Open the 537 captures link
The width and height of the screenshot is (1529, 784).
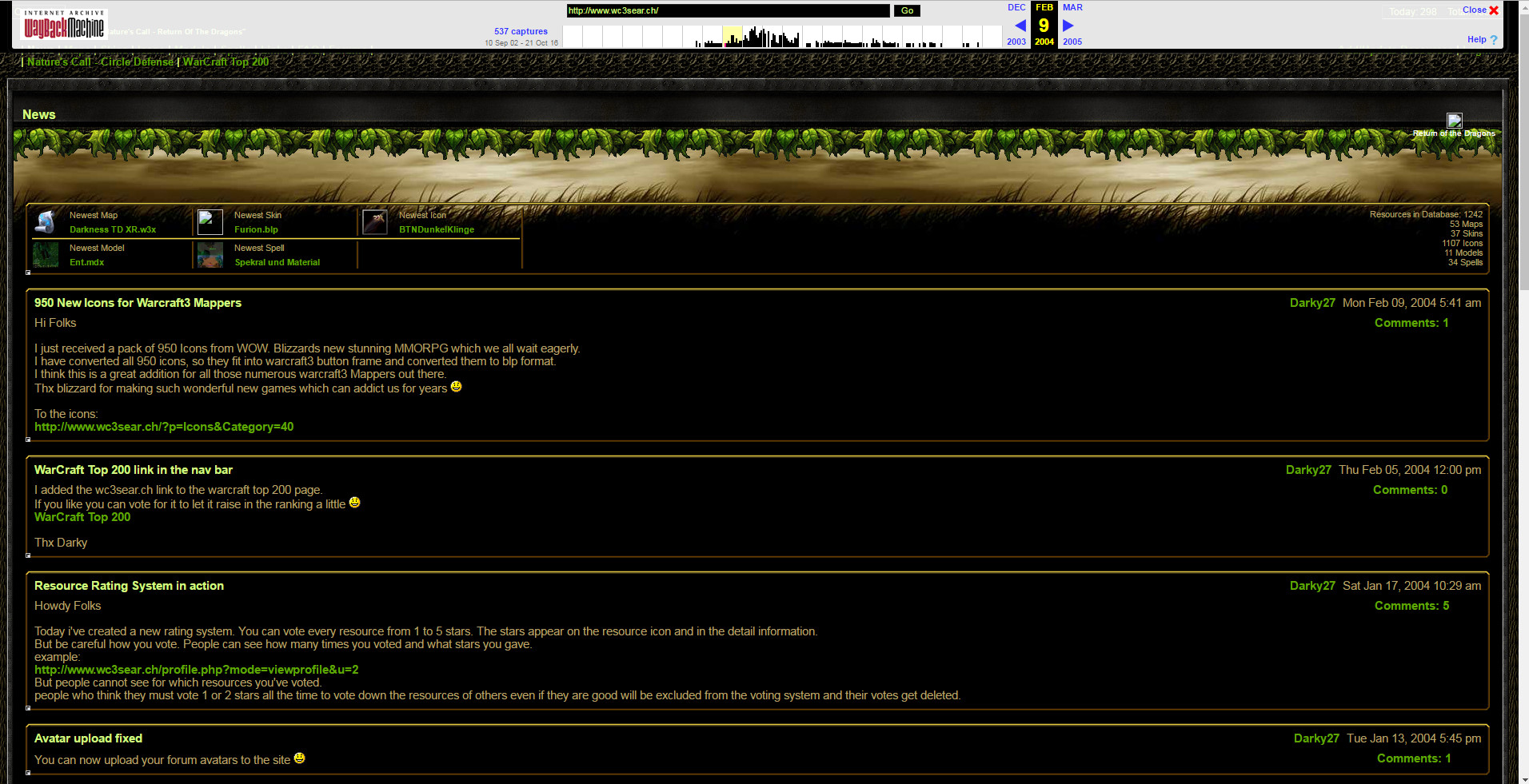(521, 31)
